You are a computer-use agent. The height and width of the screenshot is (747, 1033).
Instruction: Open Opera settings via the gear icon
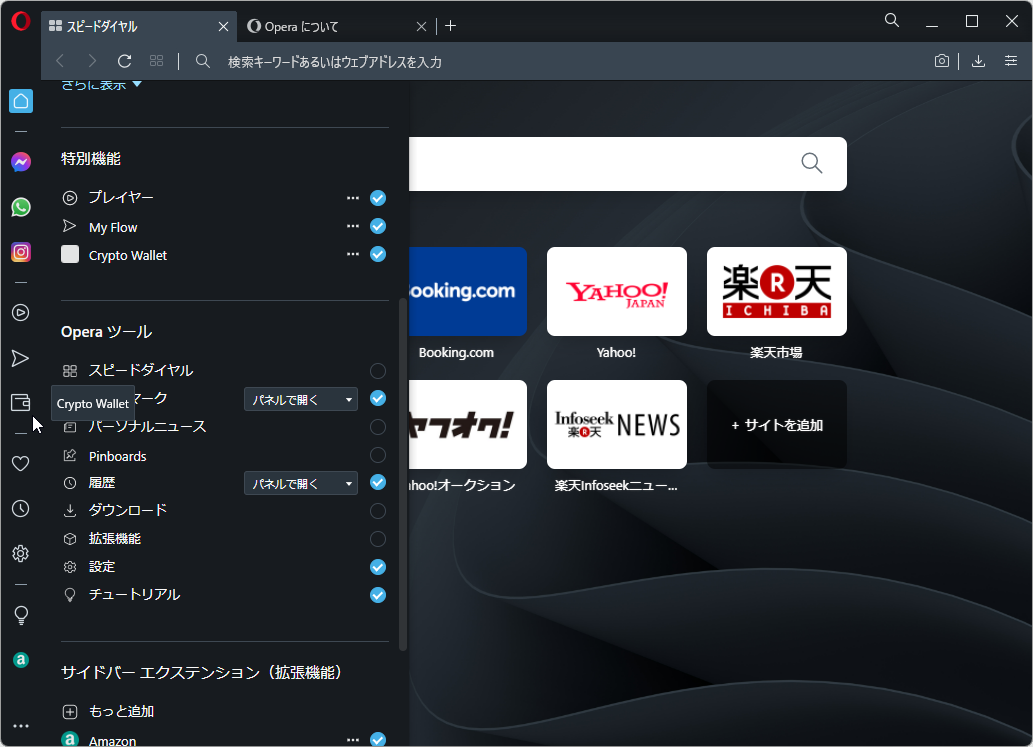(x=21, y=553)
